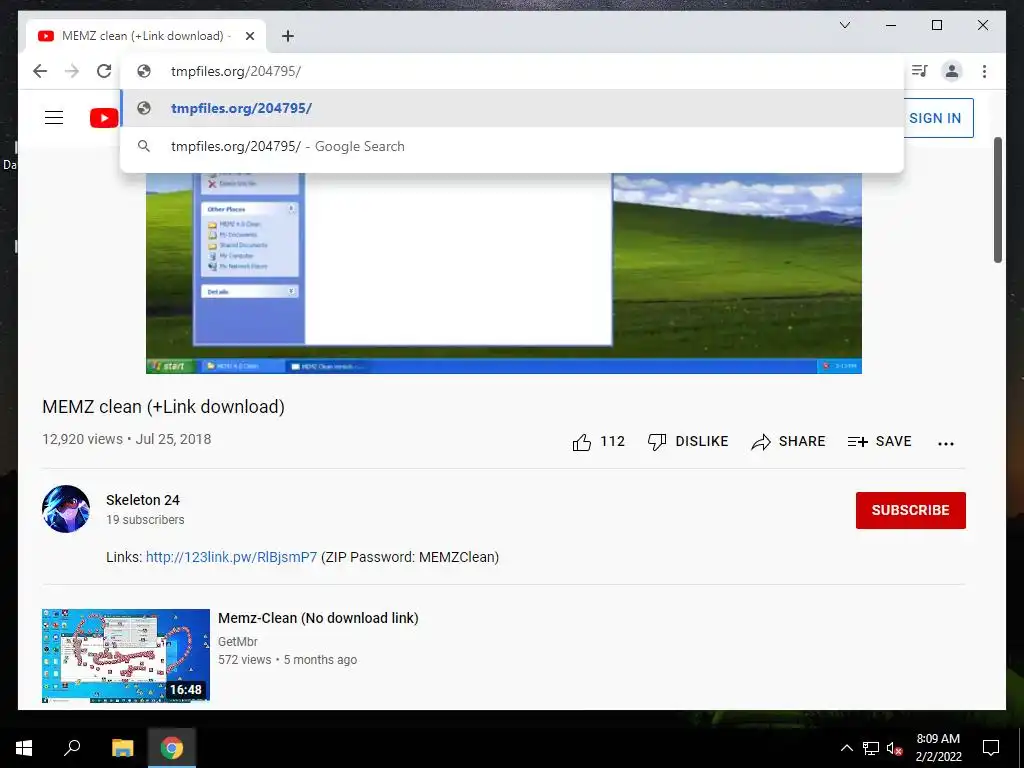This screenshot has width=1024, height=768.
Task: Open Windows taskbar search
Action: pyautogui.click(x=72, y=747)
